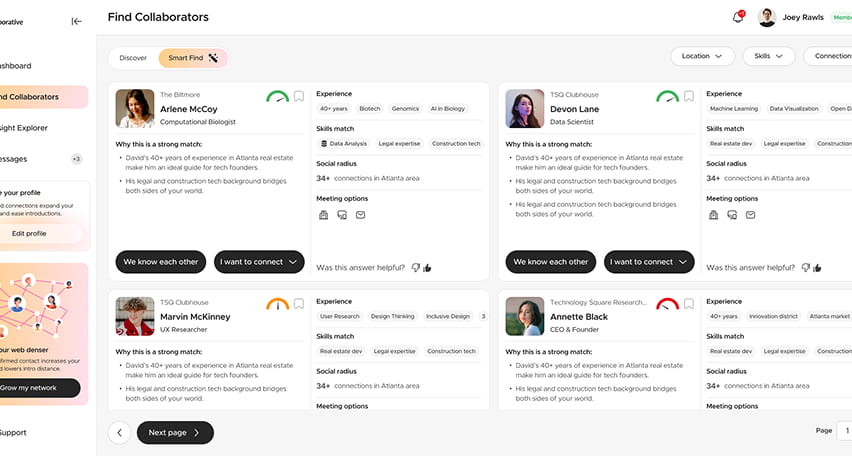Select email meeting icon on Arlene's card
The height and width of the screenshot is (456, 852).
point(360,215)
